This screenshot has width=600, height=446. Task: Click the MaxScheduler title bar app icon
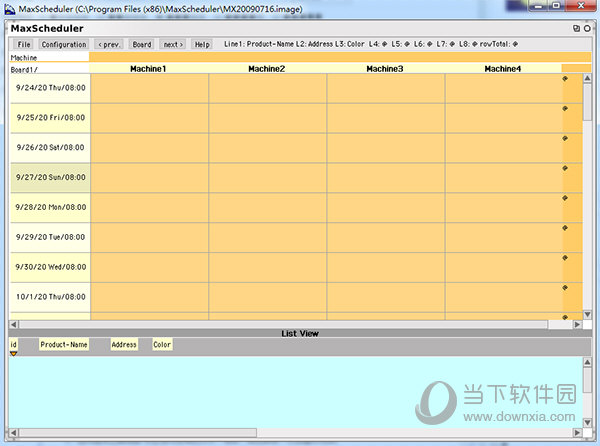click(x=10, y=9)
